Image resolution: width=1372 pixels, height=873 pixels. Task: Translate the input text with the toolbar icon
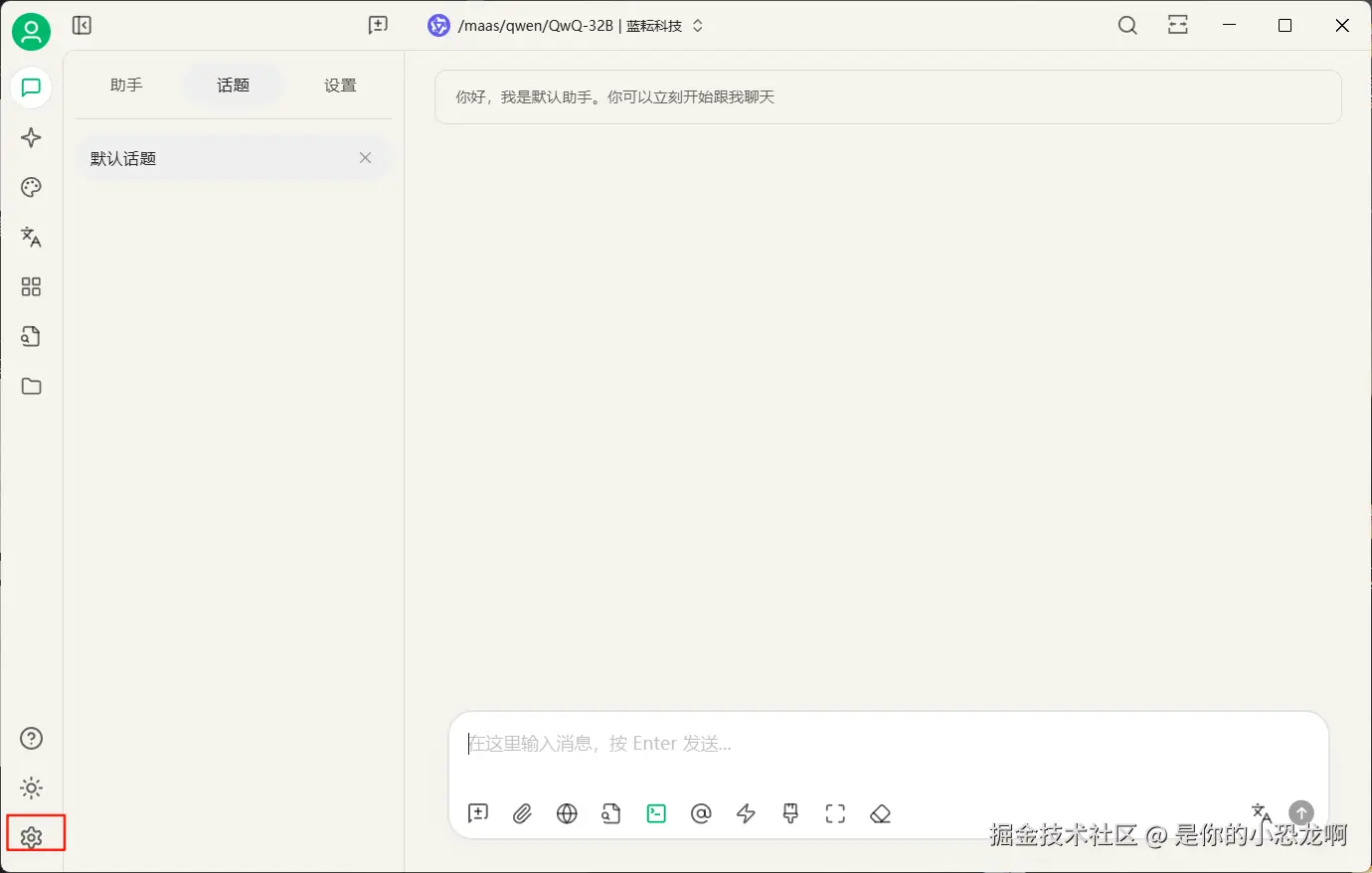(1262, 813)
